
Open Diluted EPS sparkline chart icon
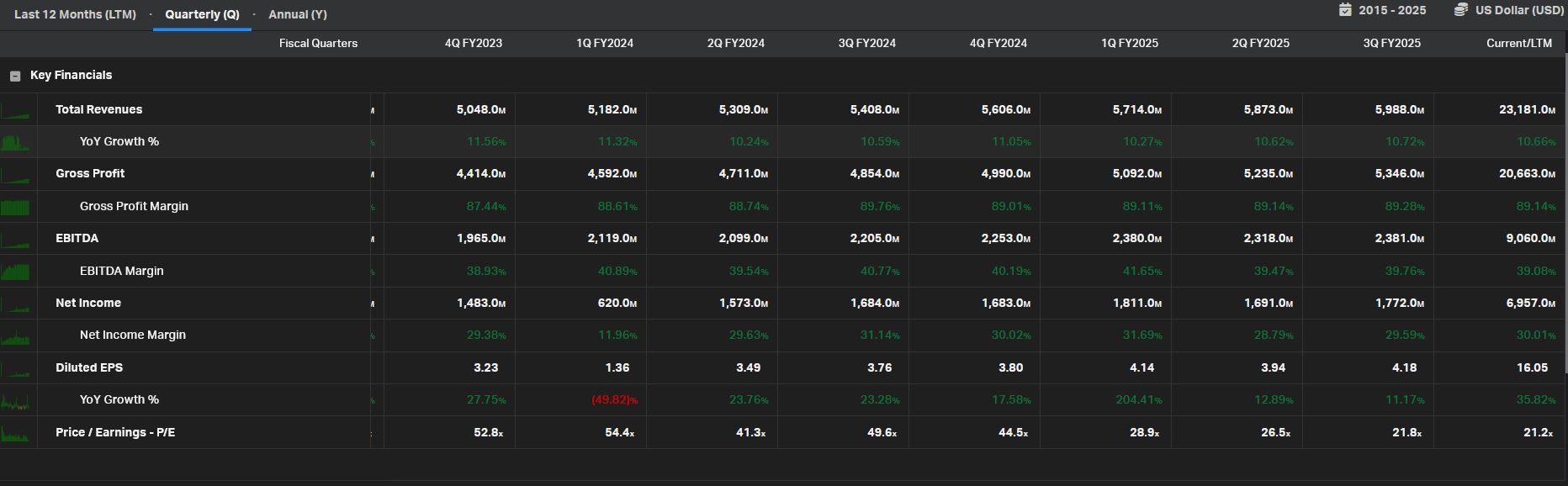pyautogui.click(x=15, y=367)
